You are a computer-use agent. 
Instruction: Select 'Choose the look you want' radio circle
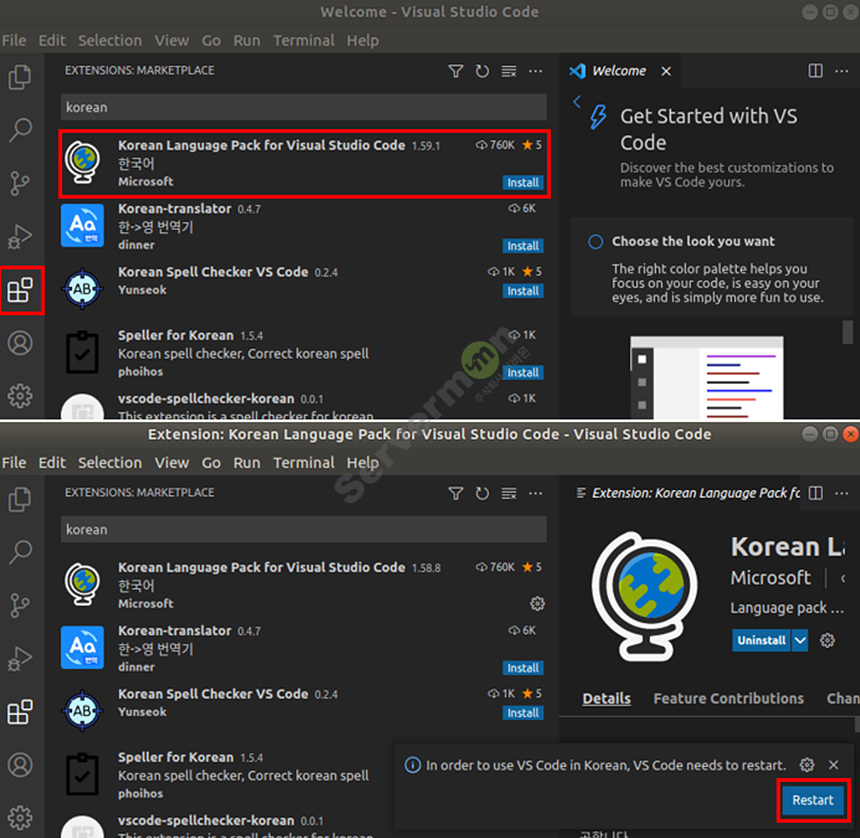click(x=595, y=242)
